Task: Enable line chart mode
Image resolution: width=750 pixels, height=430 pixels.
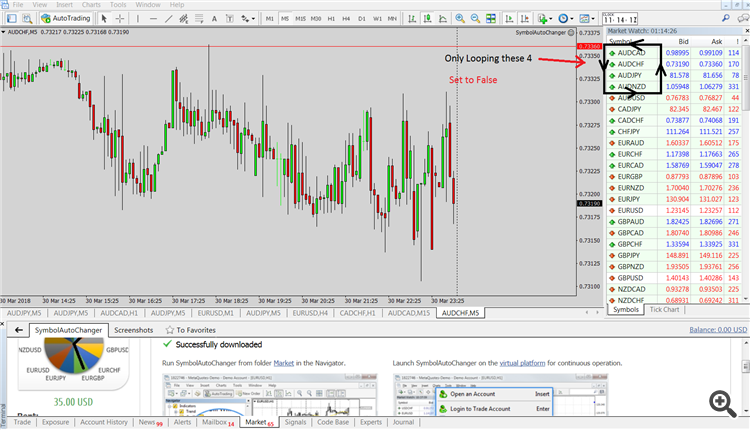Action: [x=443, y=18]
